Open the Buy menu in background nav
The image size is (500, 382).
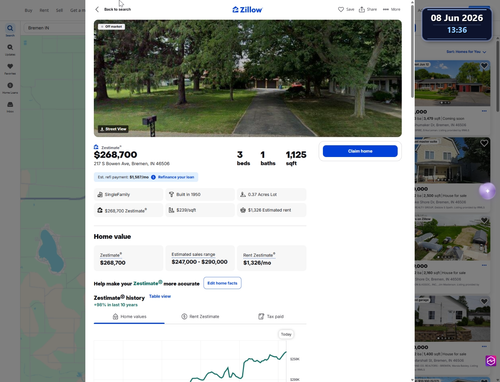click(x=29, y=10)
